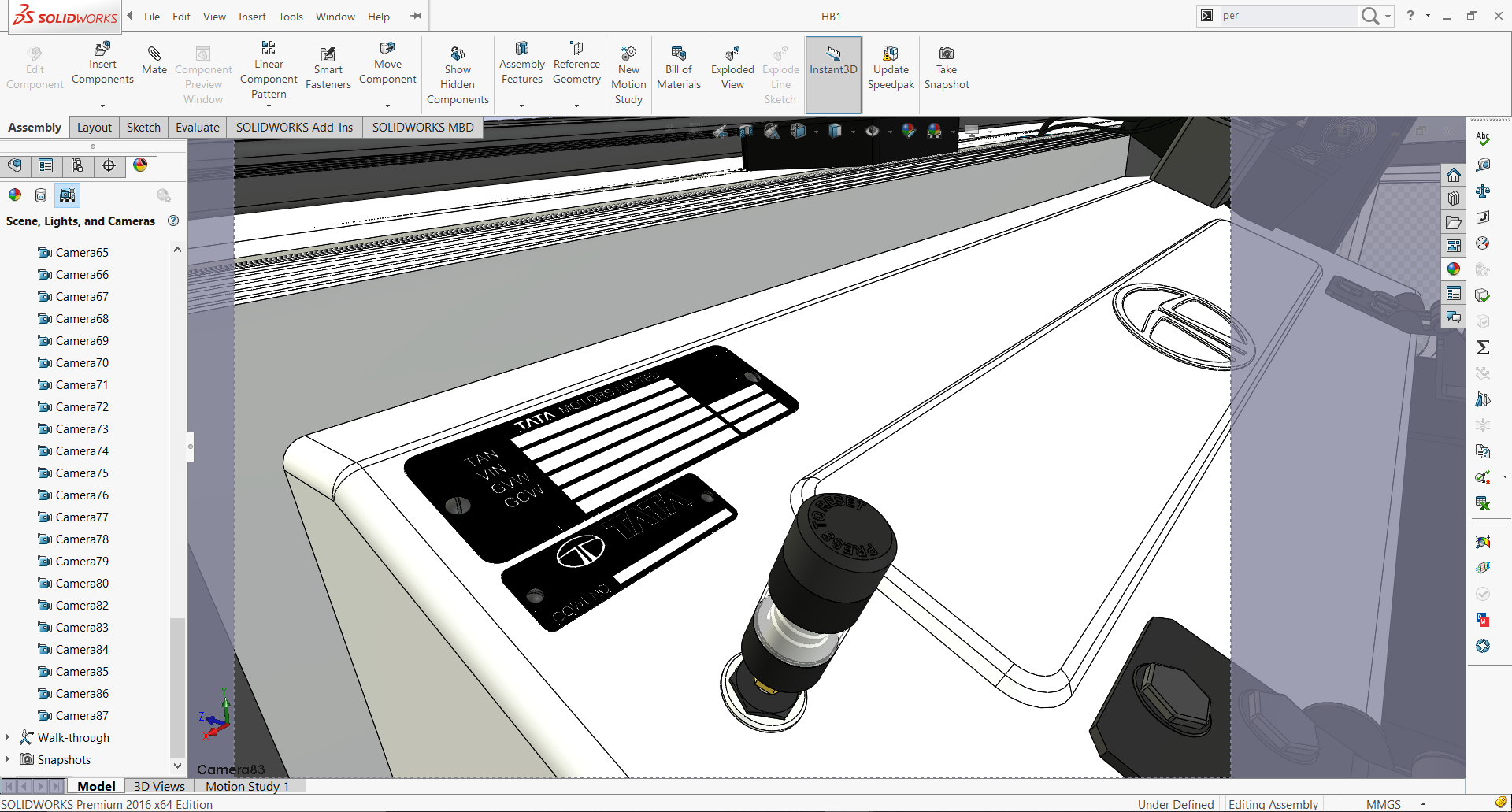
Task: Open the Tools menu
Action: (291, 17)
